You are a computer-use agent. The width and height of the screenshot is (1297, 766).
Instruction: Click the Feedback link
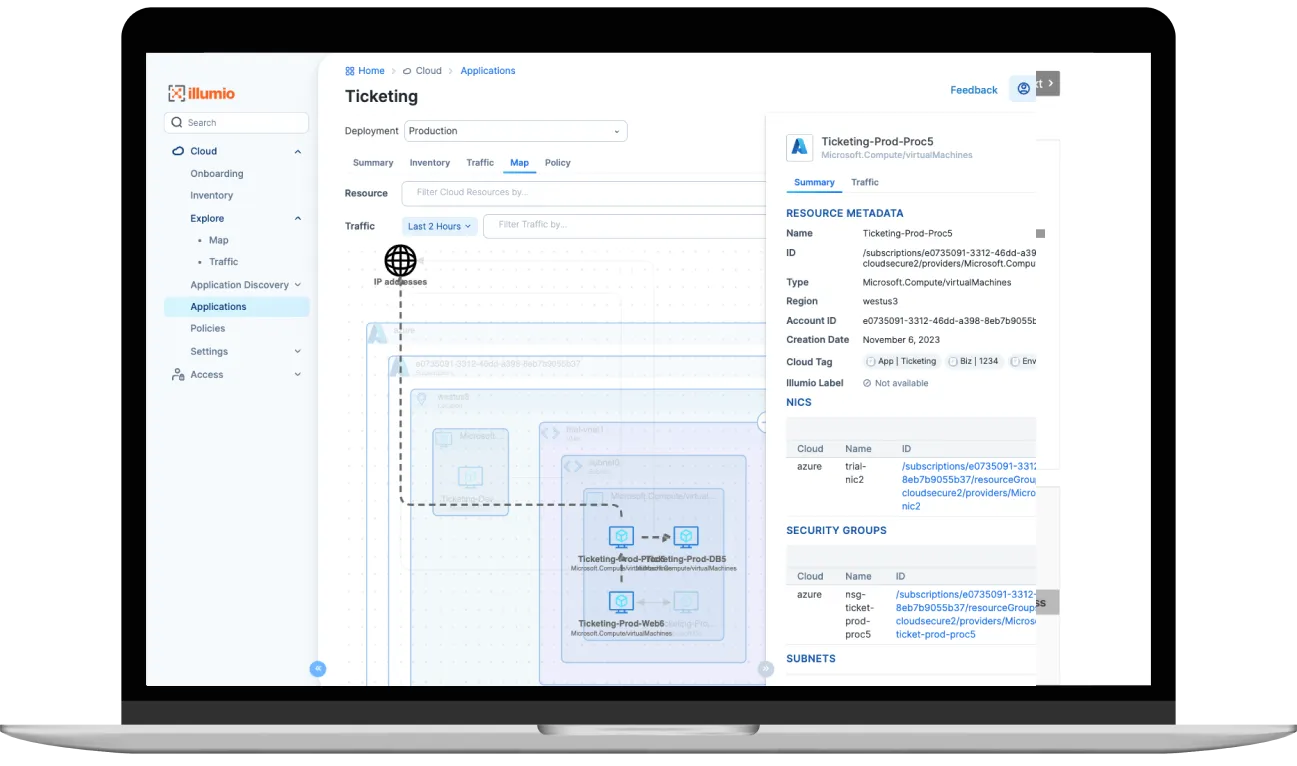pyautogui.click(x=974, y=90)
